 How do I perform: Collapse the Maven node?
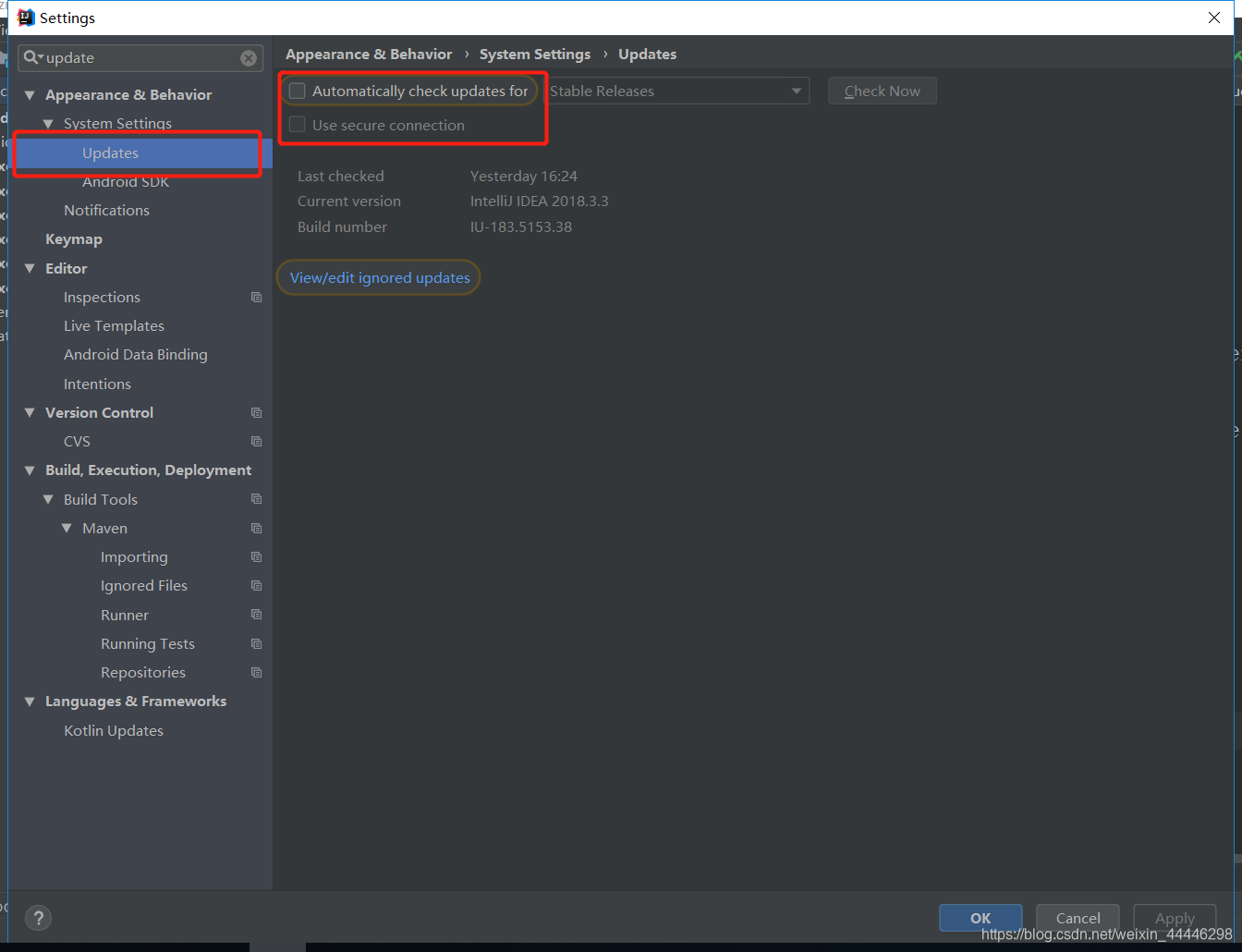pos(67,529)
